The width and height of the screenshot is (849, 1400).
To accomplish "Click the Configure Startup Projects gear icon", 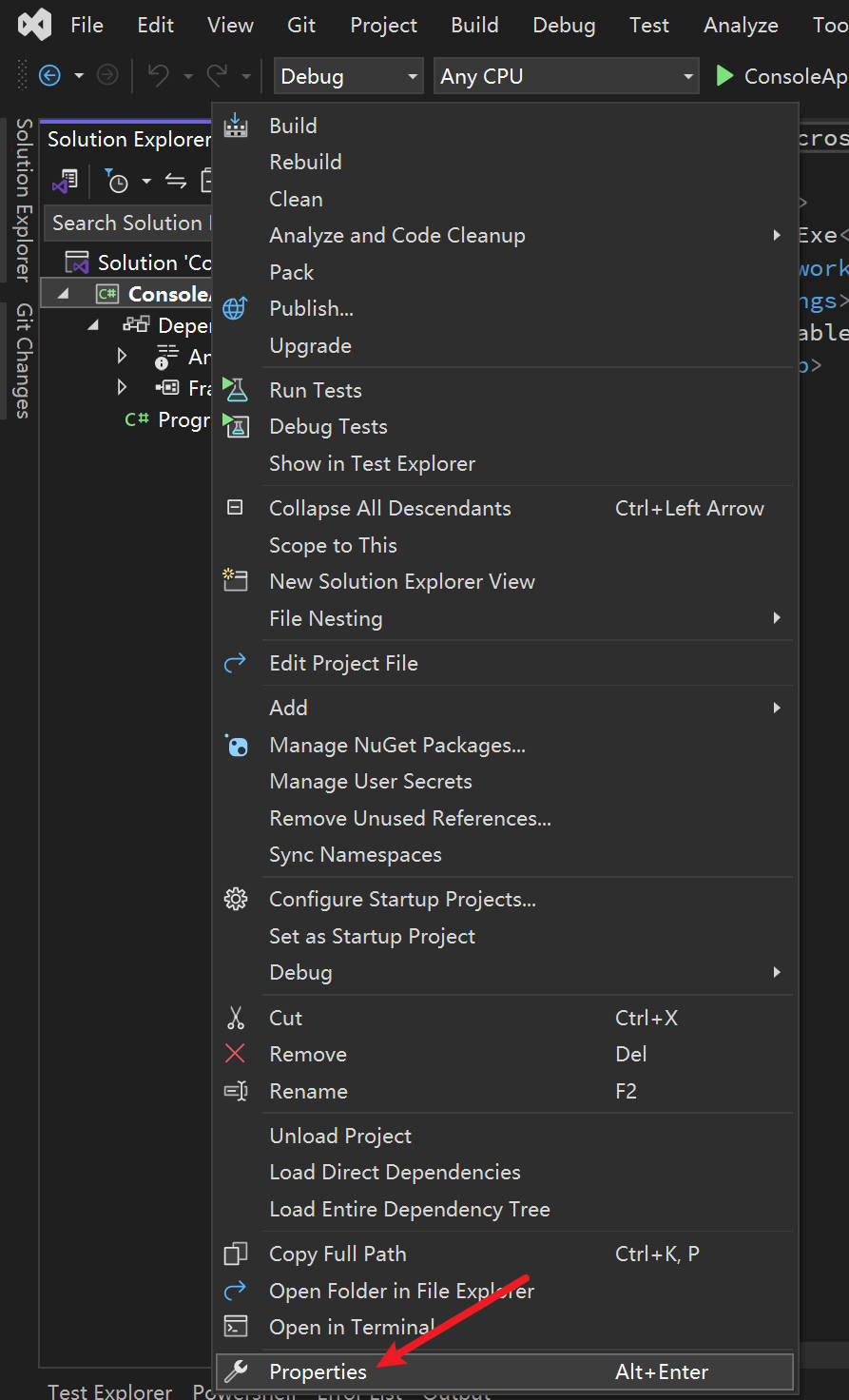I will (236, 899).
